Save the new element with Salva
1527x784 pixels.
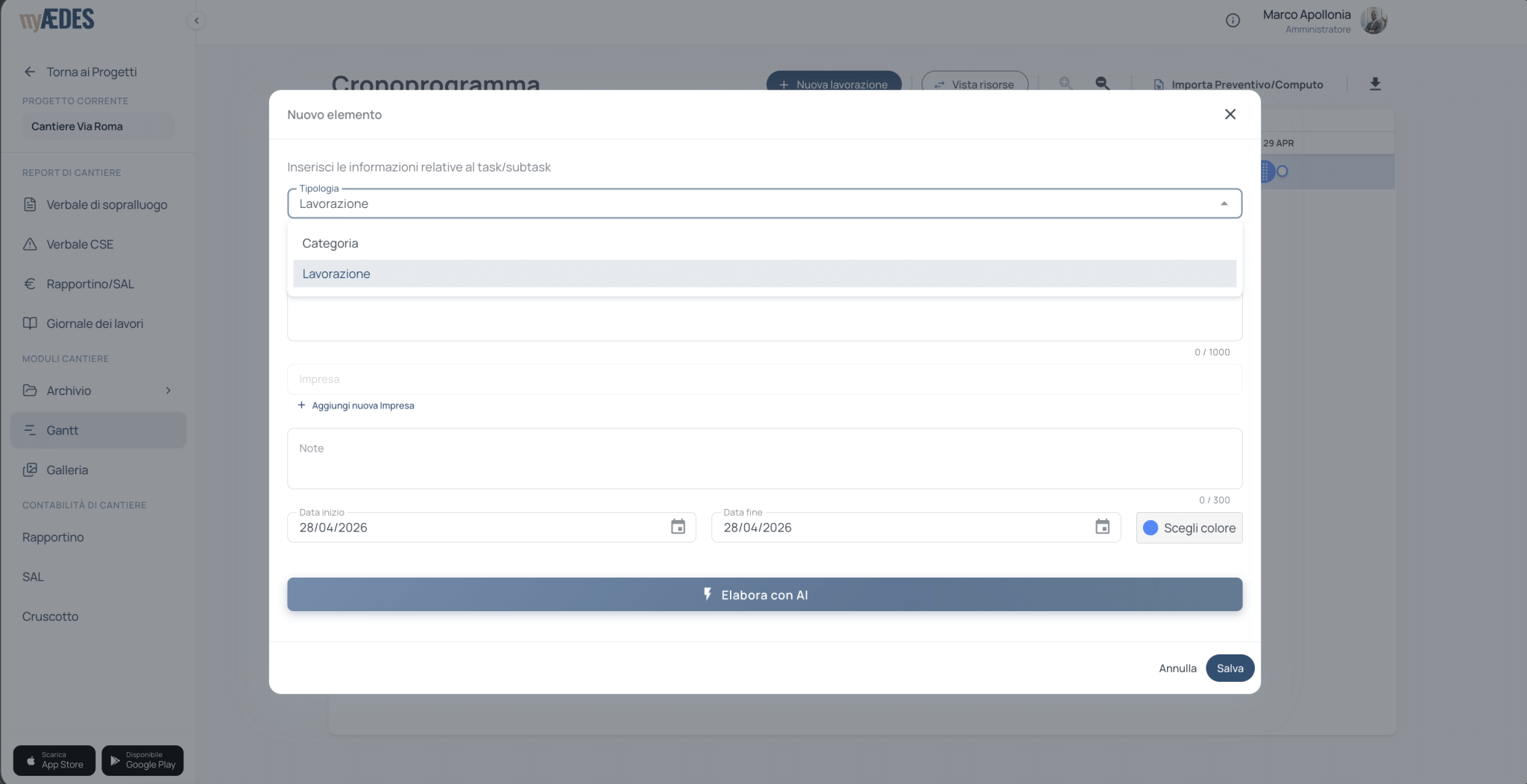coord(1230,668)
